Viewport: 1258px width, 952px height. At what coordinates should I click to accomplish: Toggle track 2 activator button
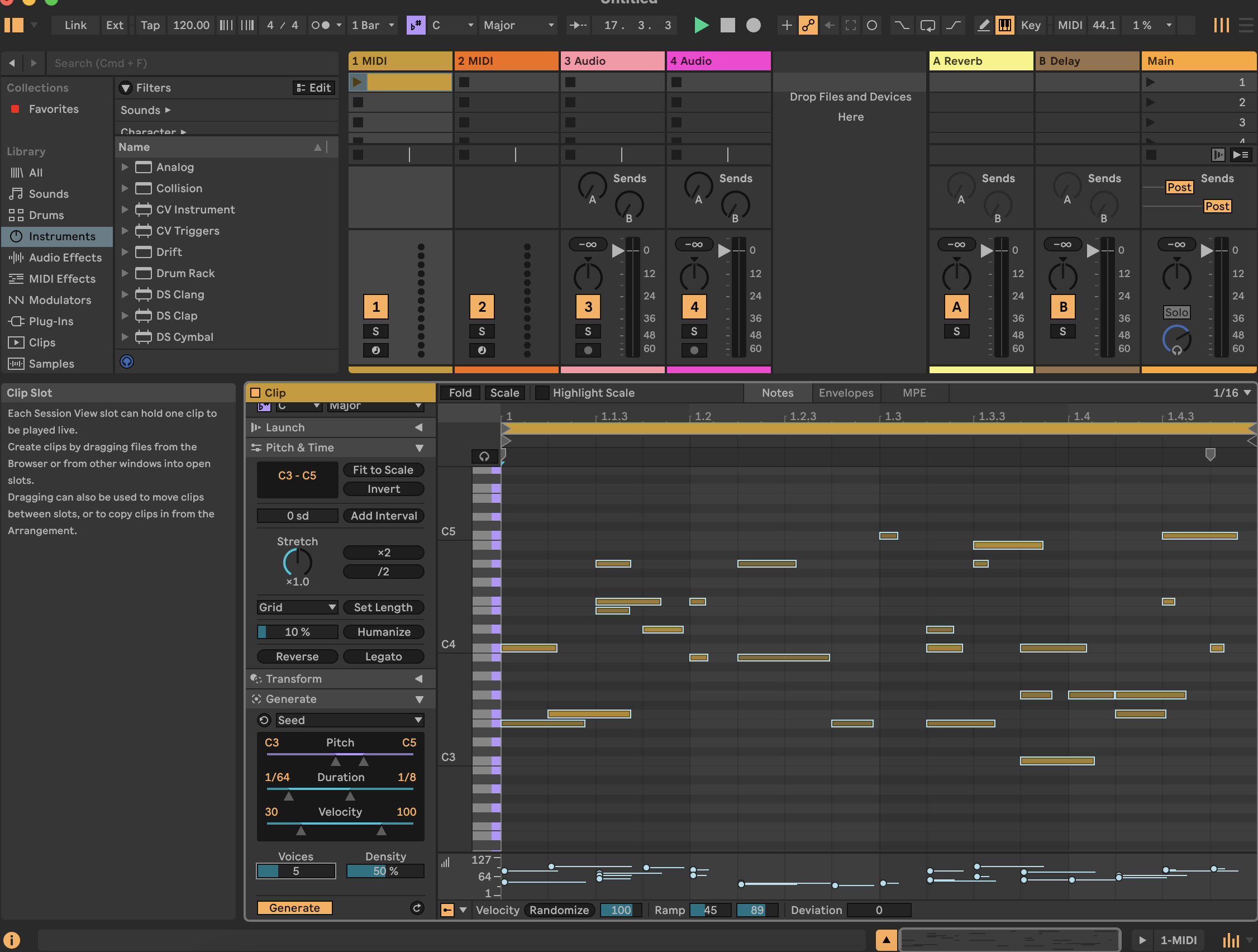click(x=482, y=307)
